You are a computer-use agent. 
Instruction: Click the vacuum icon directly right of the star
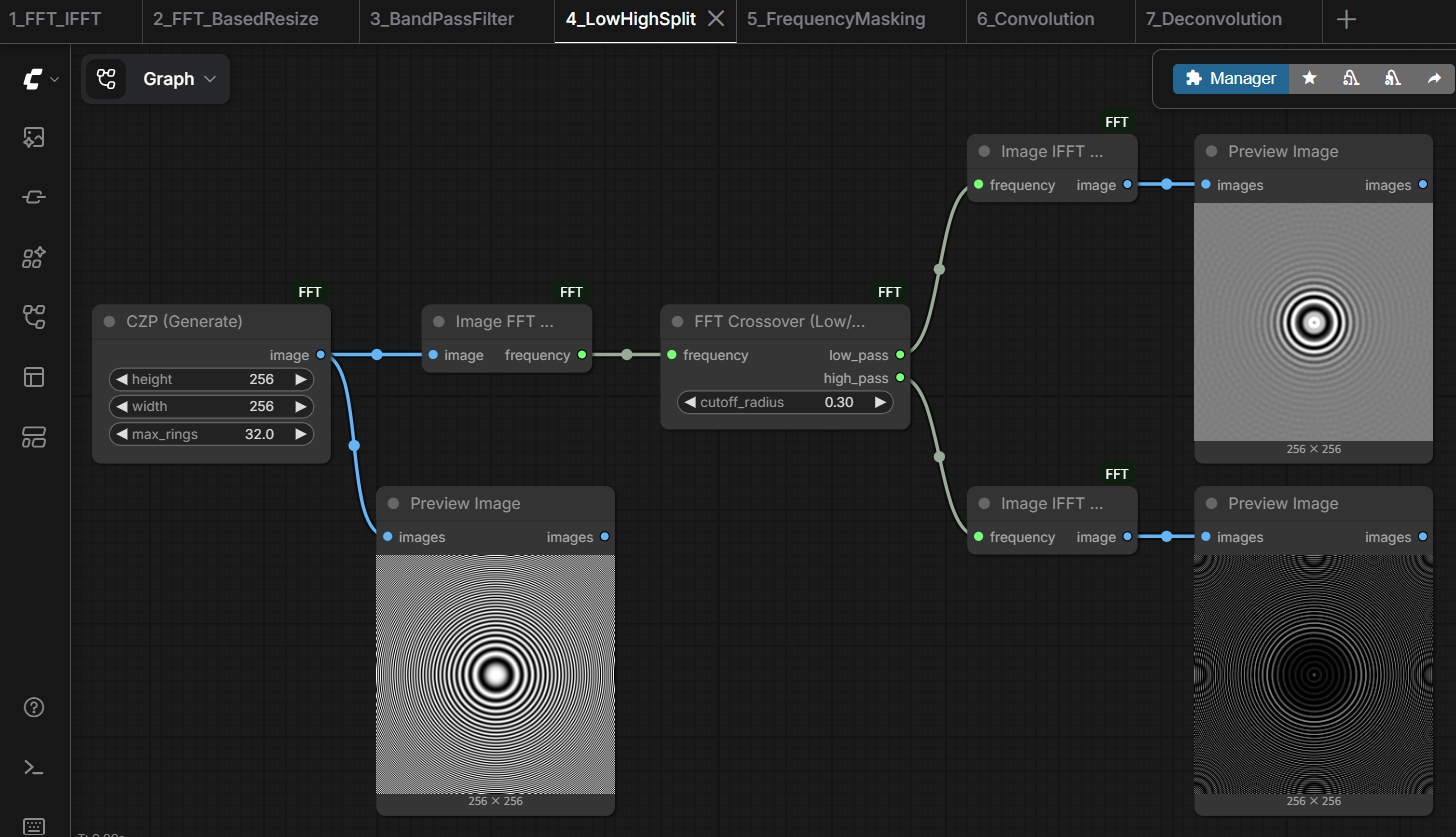pyautogui.click(x=1351, y=78)
